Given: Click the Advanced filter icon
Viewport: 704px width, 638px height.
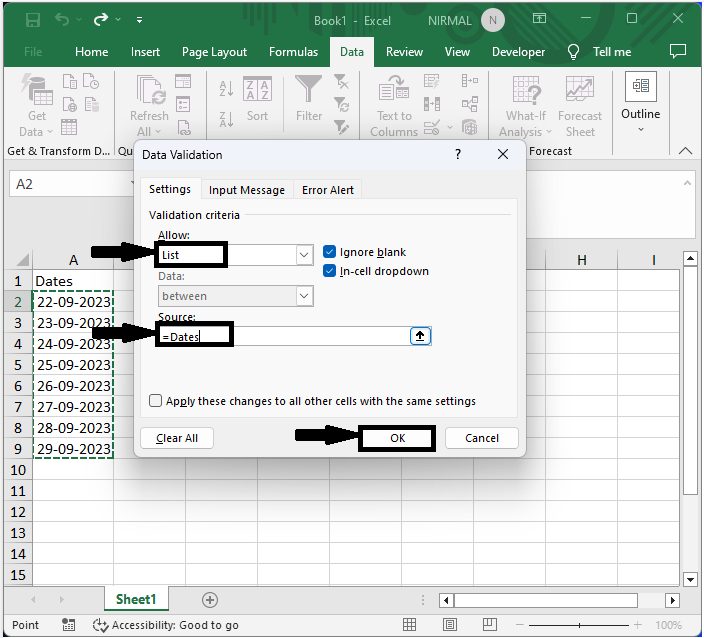Looking at the screenshot, I should click(341, 128).
